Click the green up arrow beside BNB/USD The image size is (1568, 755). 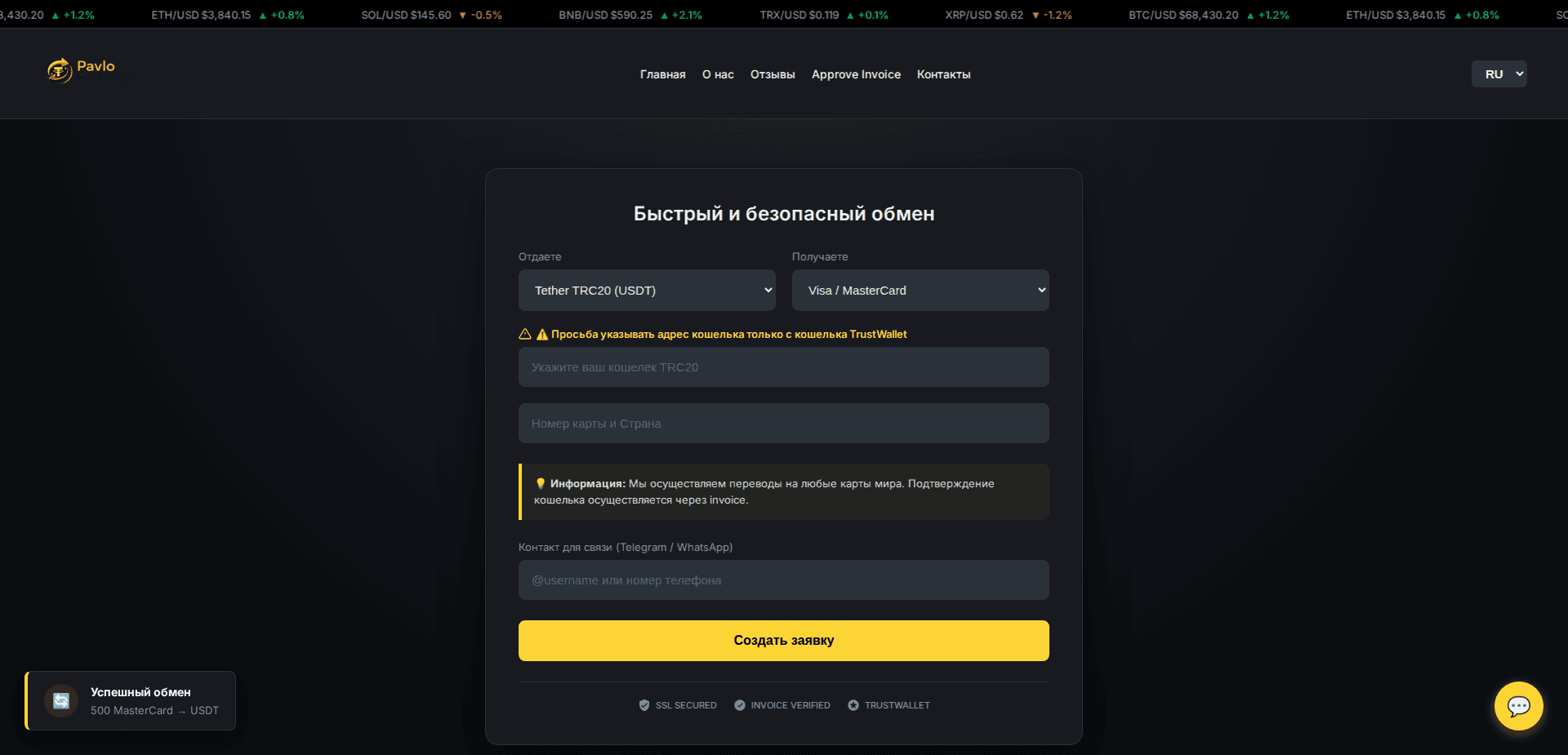pyautogui.click(x=663, y=15)
